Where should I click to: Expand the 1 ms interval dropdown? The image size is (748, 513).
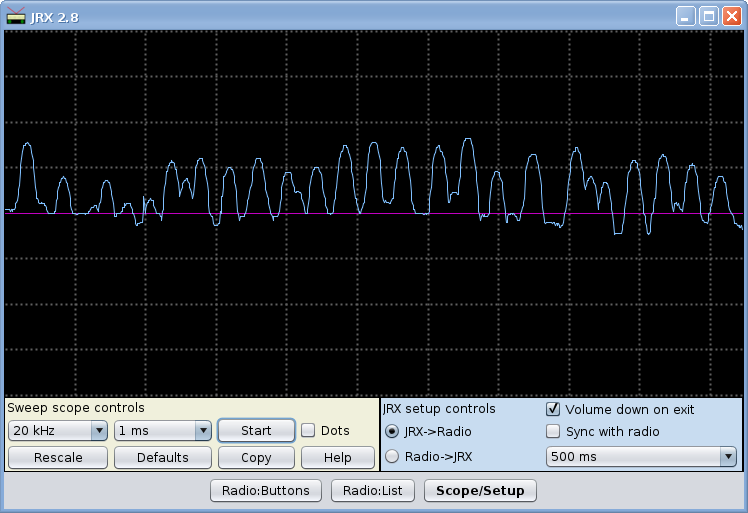click(x=162, y=431)
